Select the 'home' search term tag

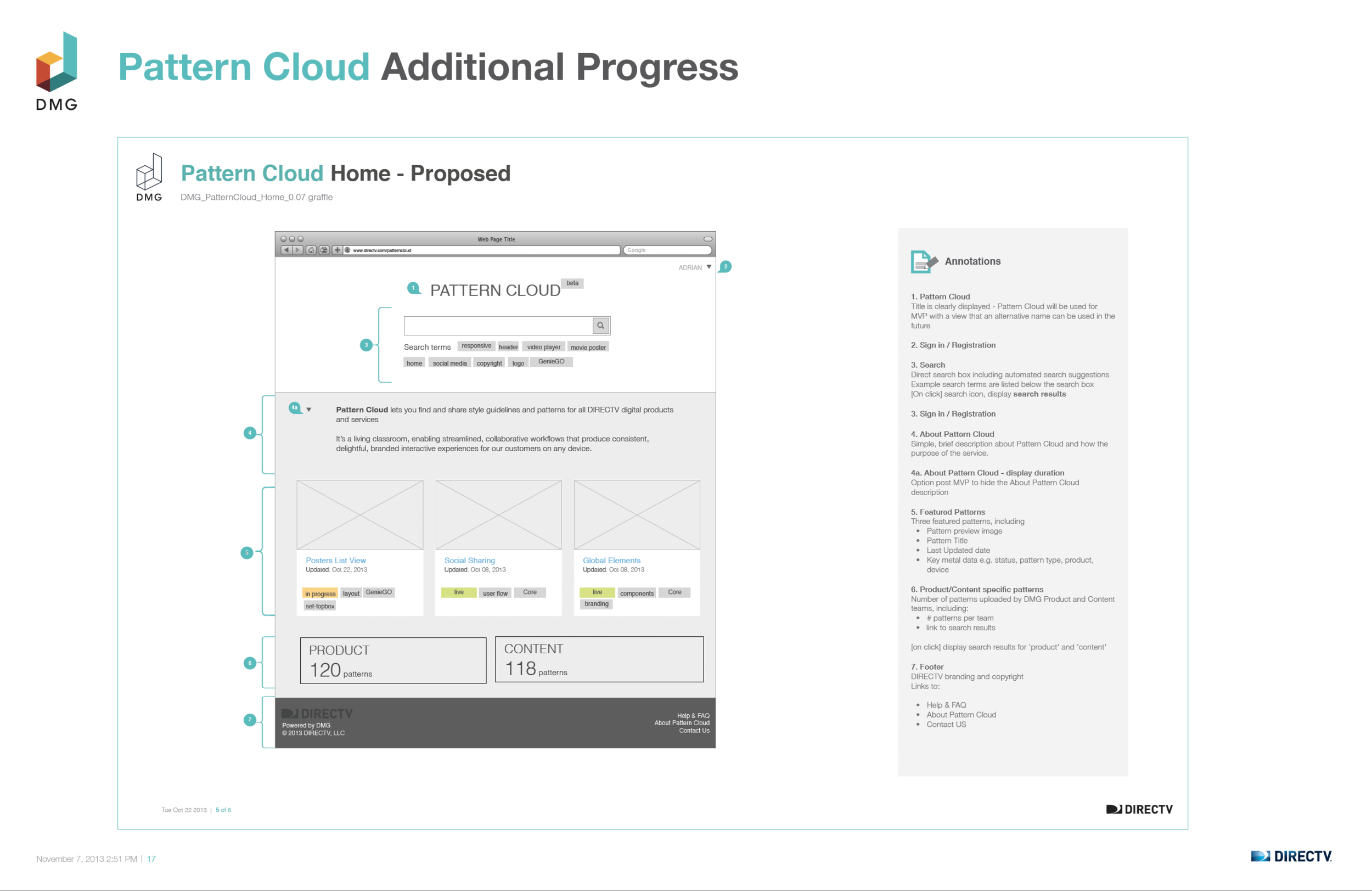tap(414, 363)
